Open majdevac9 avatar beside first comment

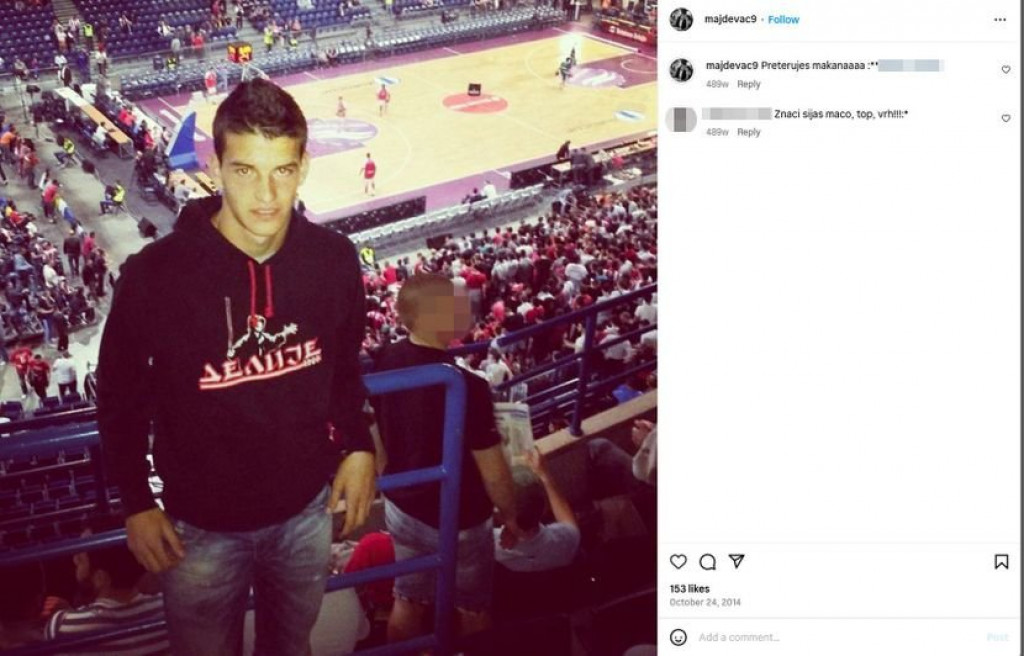click(x=681, y=70)
